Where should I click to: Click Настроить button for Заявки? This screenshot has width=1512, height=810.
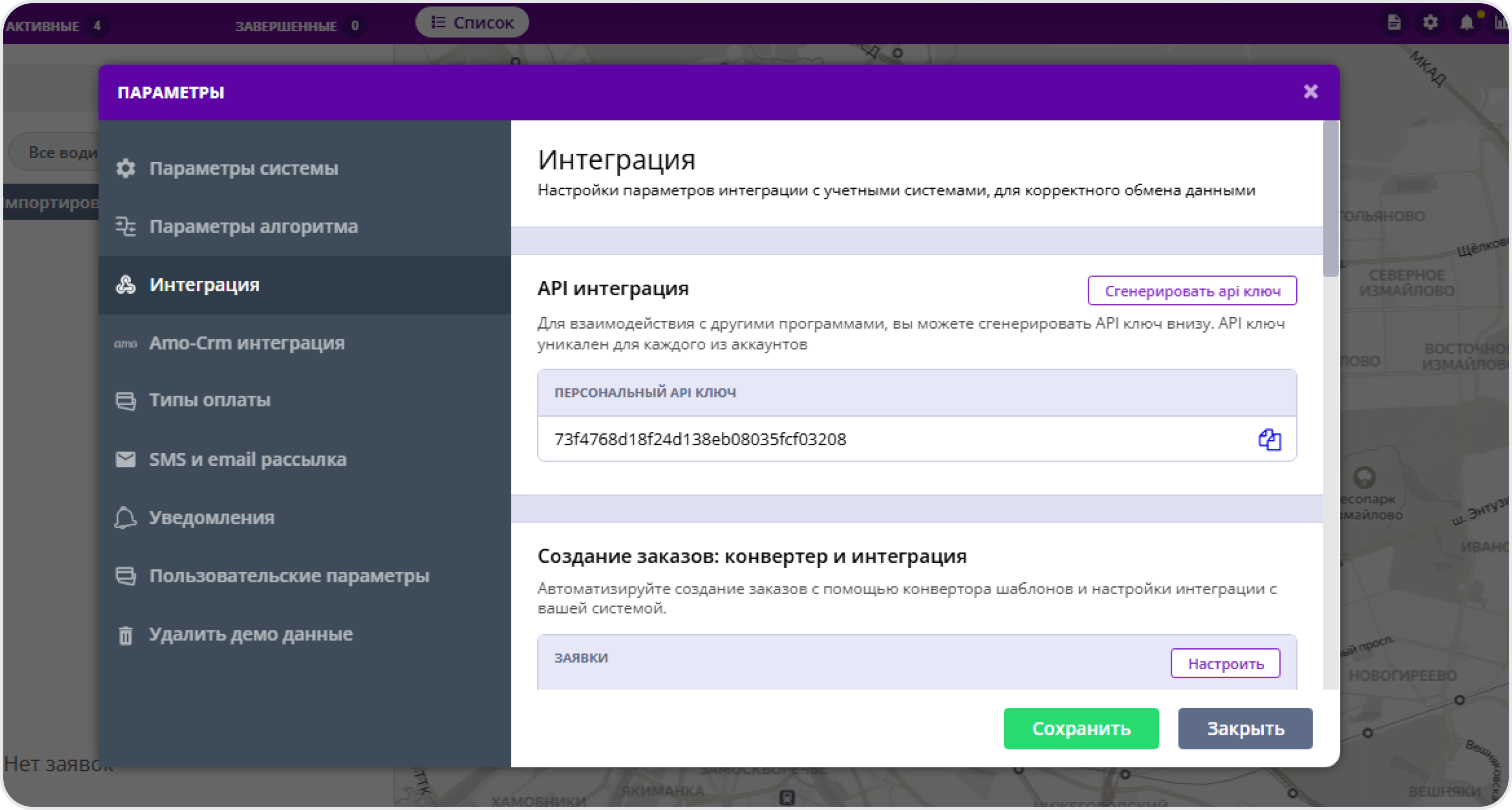click(1225, 663)
